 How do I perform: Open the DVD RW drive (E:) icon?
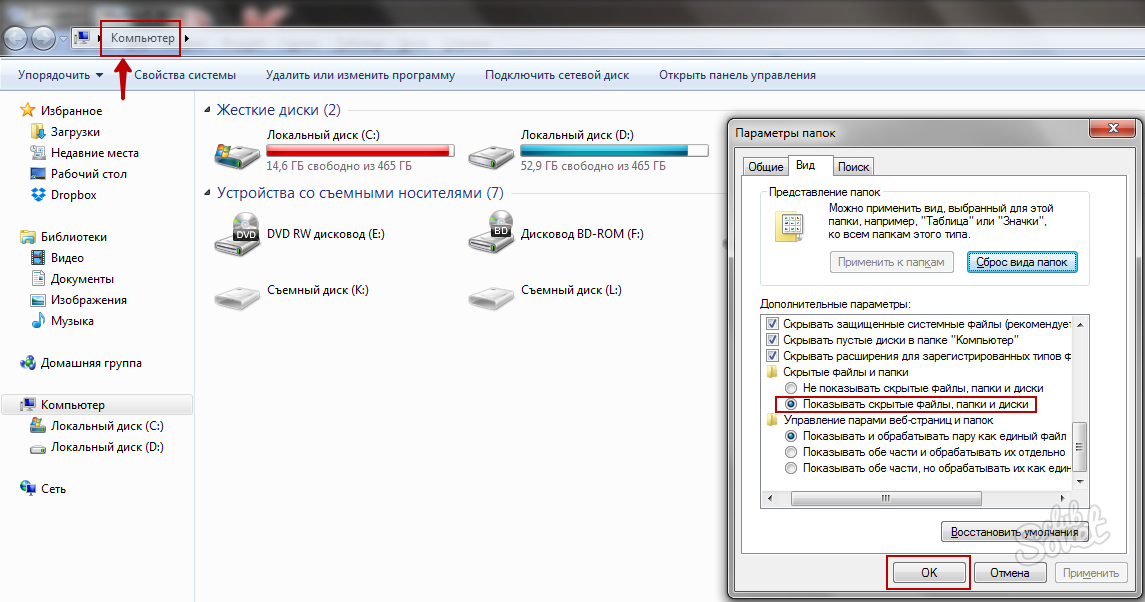pyautogui.click(x=237, y=234)
